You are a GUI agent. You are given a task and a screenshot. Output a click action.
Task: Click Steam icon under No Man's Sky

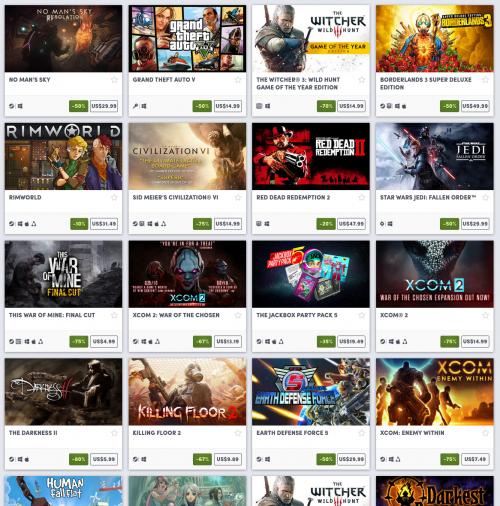click(12, 106)
